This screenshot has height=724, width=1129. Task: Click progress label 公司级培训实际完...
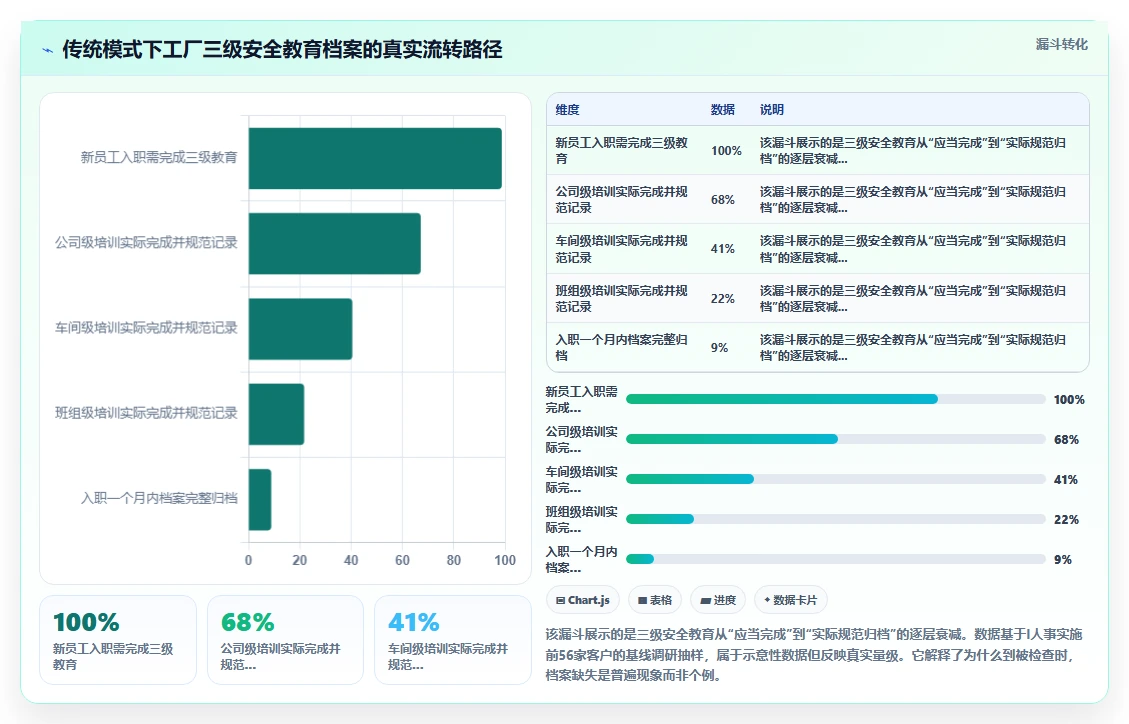(581, 439)
